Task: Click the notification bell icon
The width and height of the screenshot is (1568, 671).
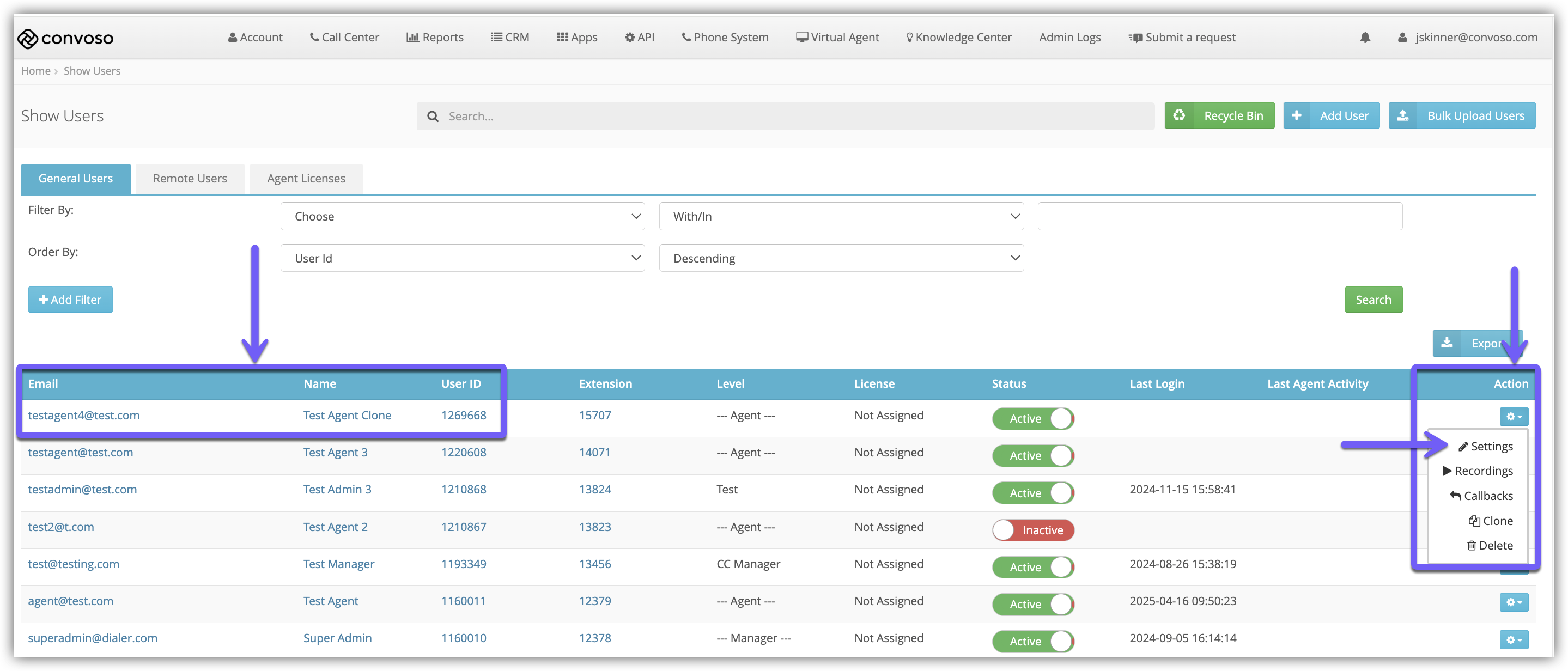Action: [x=1365, y=38]
